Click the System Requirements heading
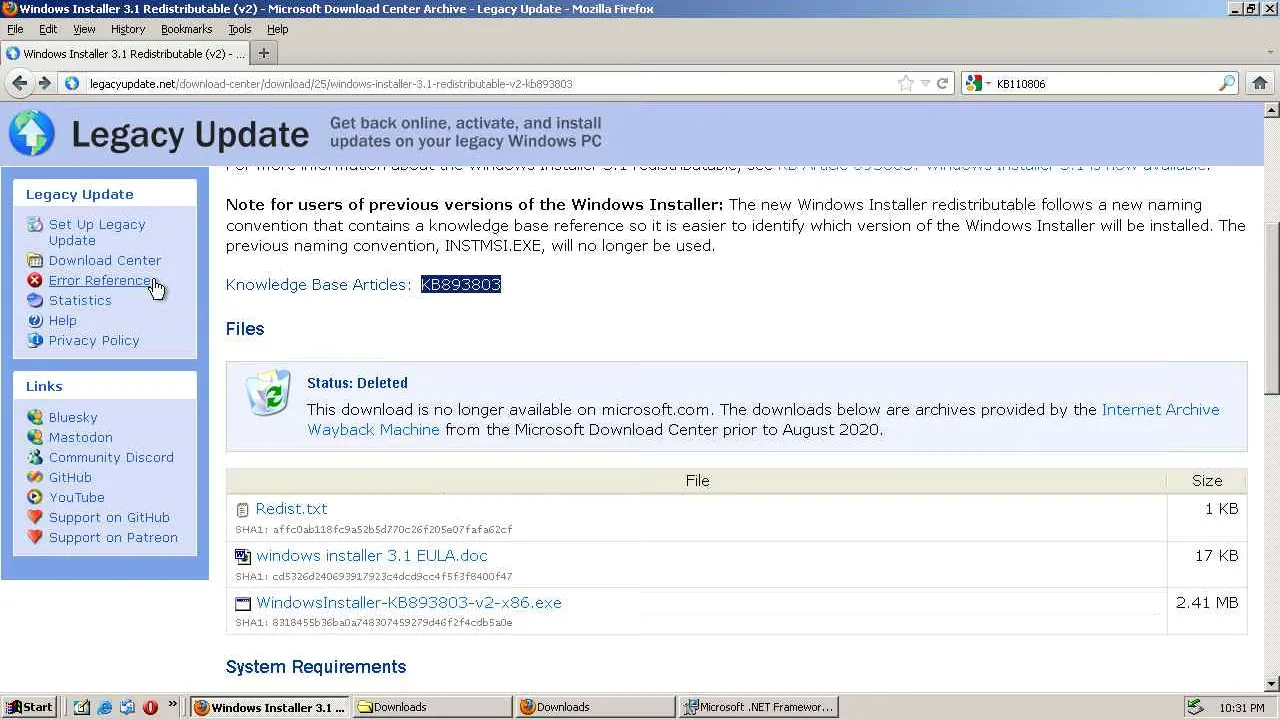 click(316, 667)
